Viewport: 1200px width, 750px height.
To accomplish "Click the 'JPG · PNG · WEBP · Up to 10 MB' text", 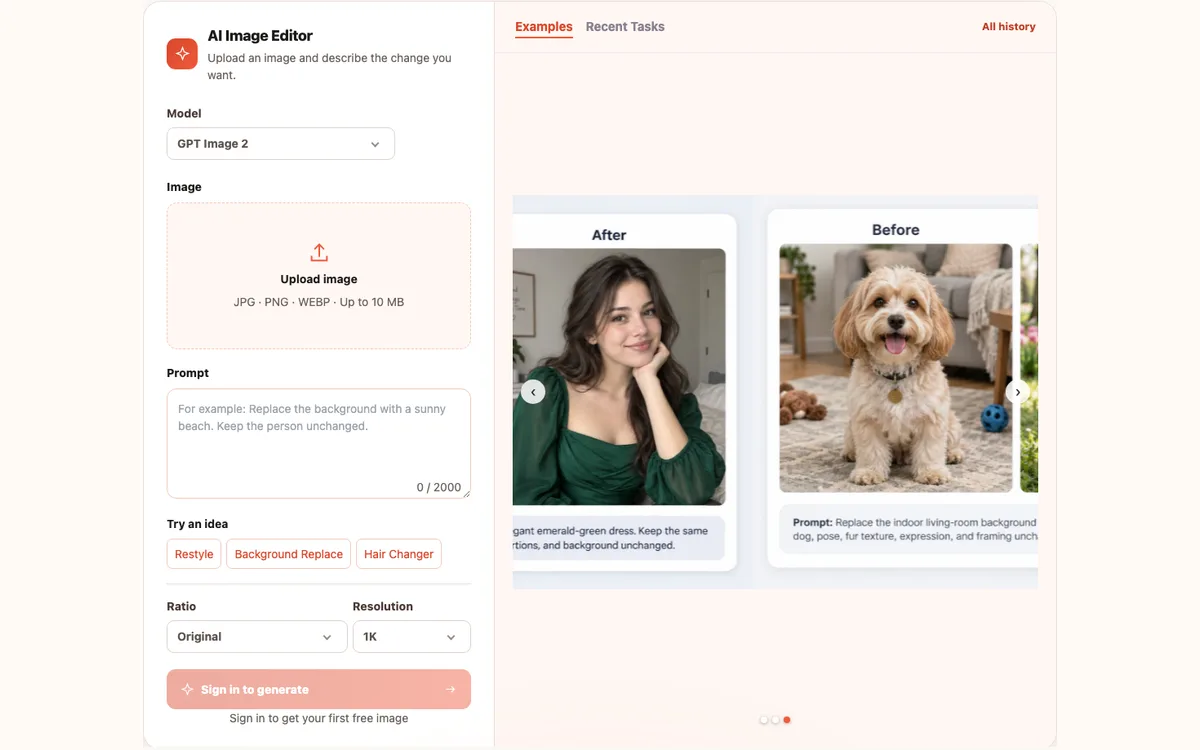I will pos(319,302).
